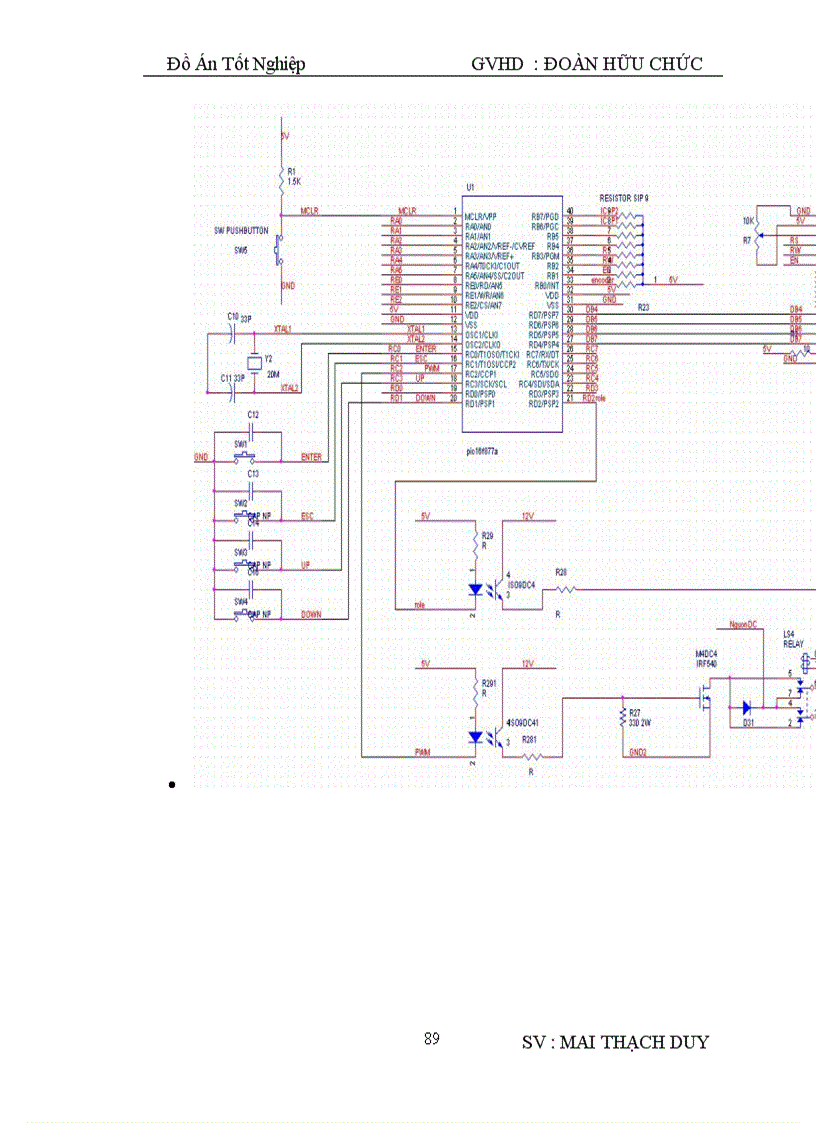Click the SV : MAI THẠCH DUY footer text
The image size is (816, 1123).
(x=615, y=1042)
